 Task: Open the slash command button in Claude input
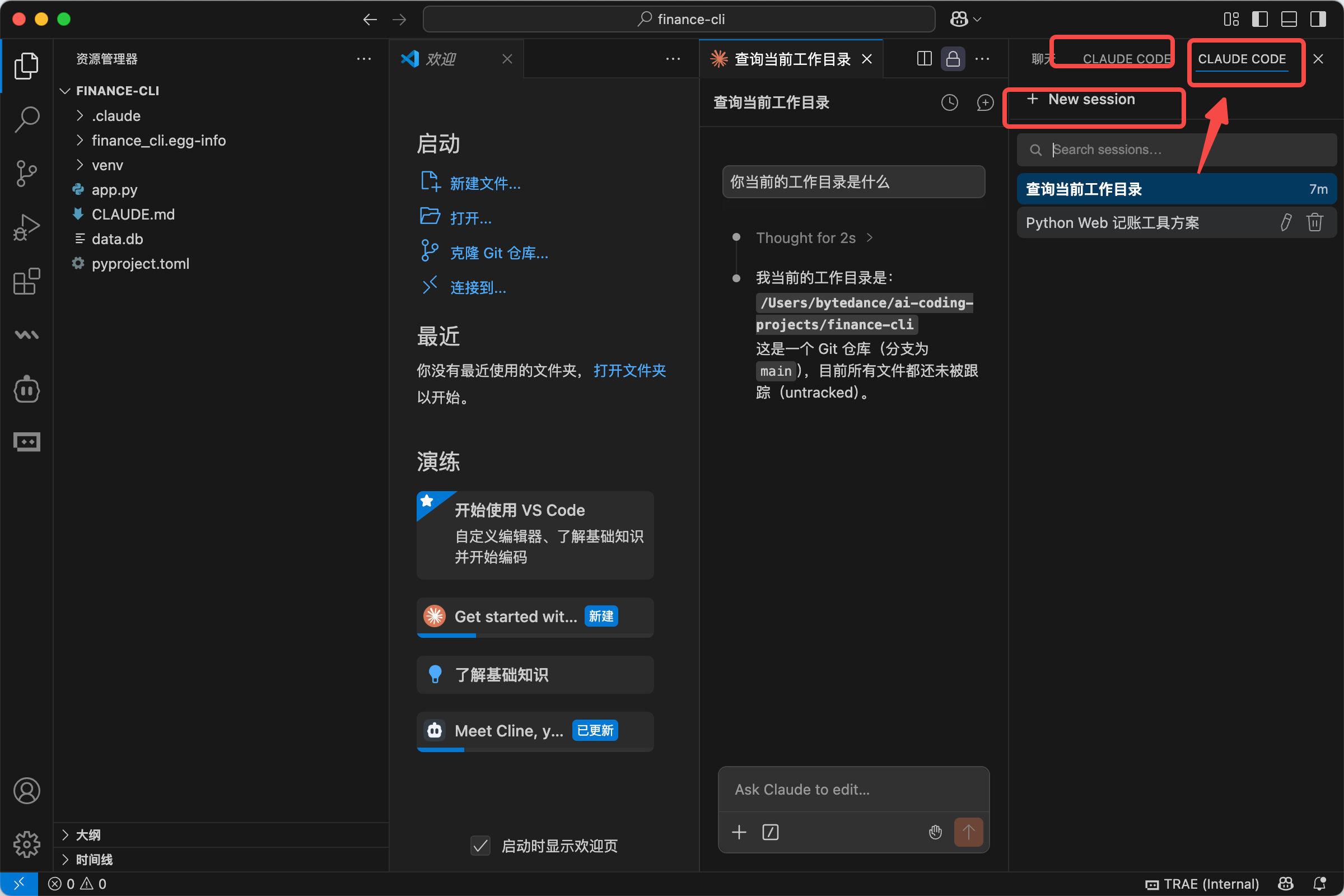pos(771,832)
